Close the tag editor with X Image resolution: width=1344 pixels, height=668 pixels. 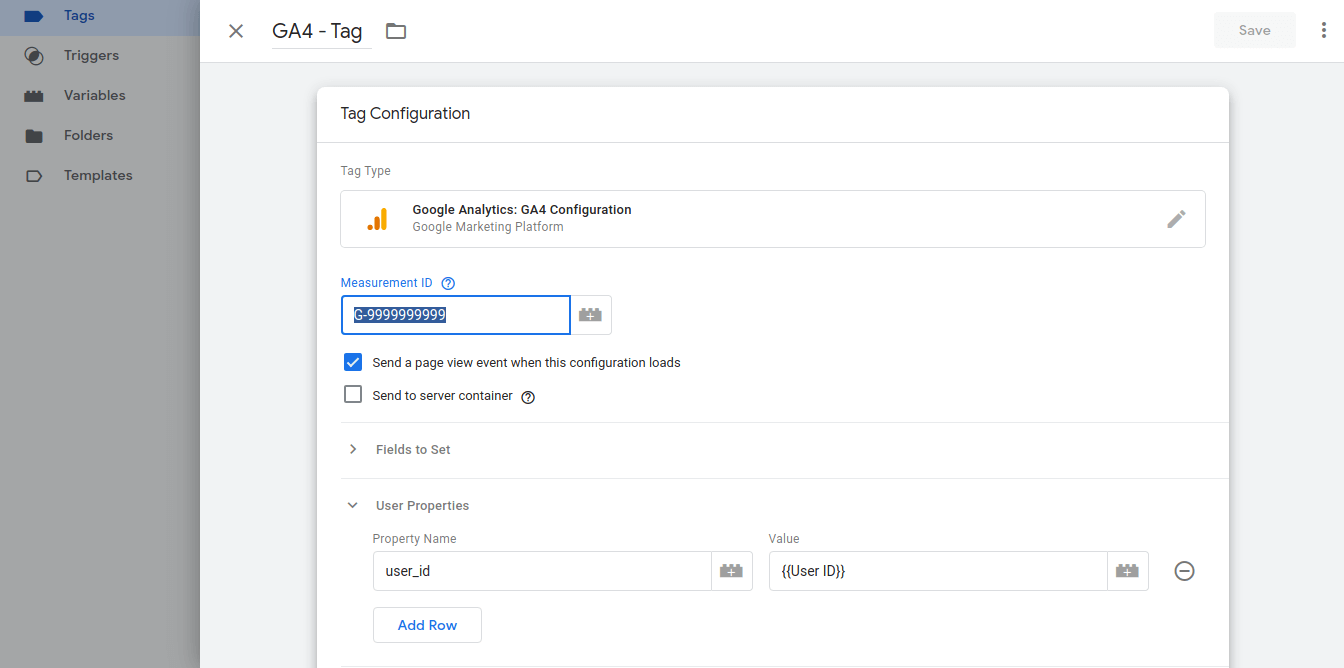click(236, 31)
